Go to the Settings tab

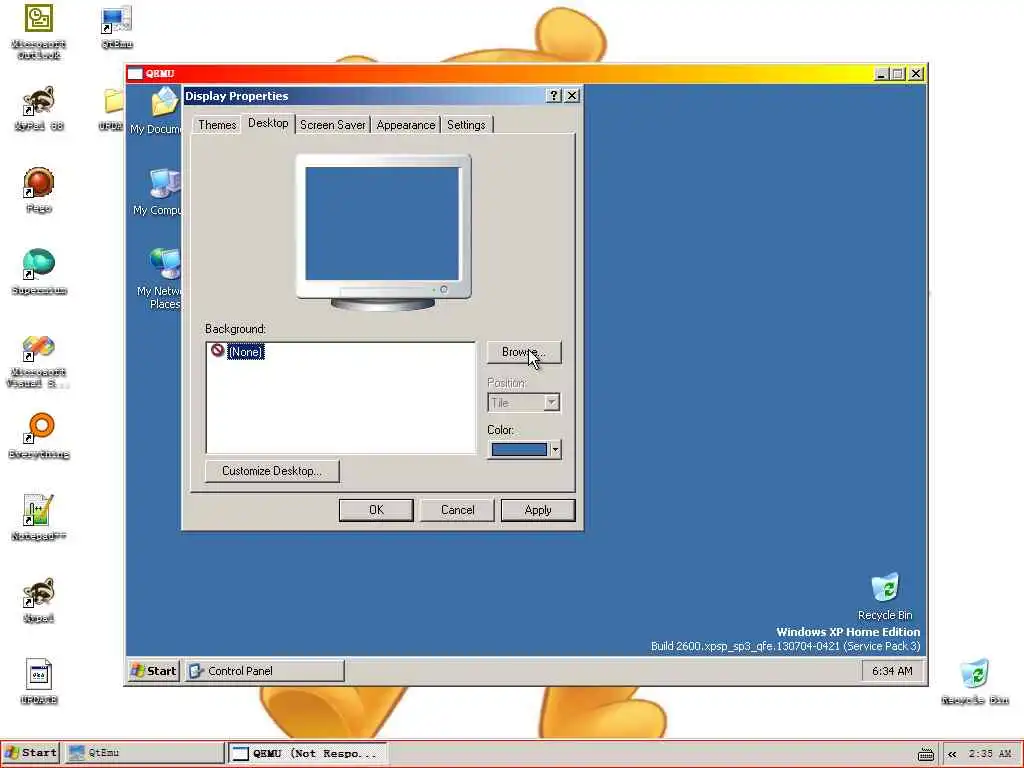pyautogui.click(x=466, y=125)
